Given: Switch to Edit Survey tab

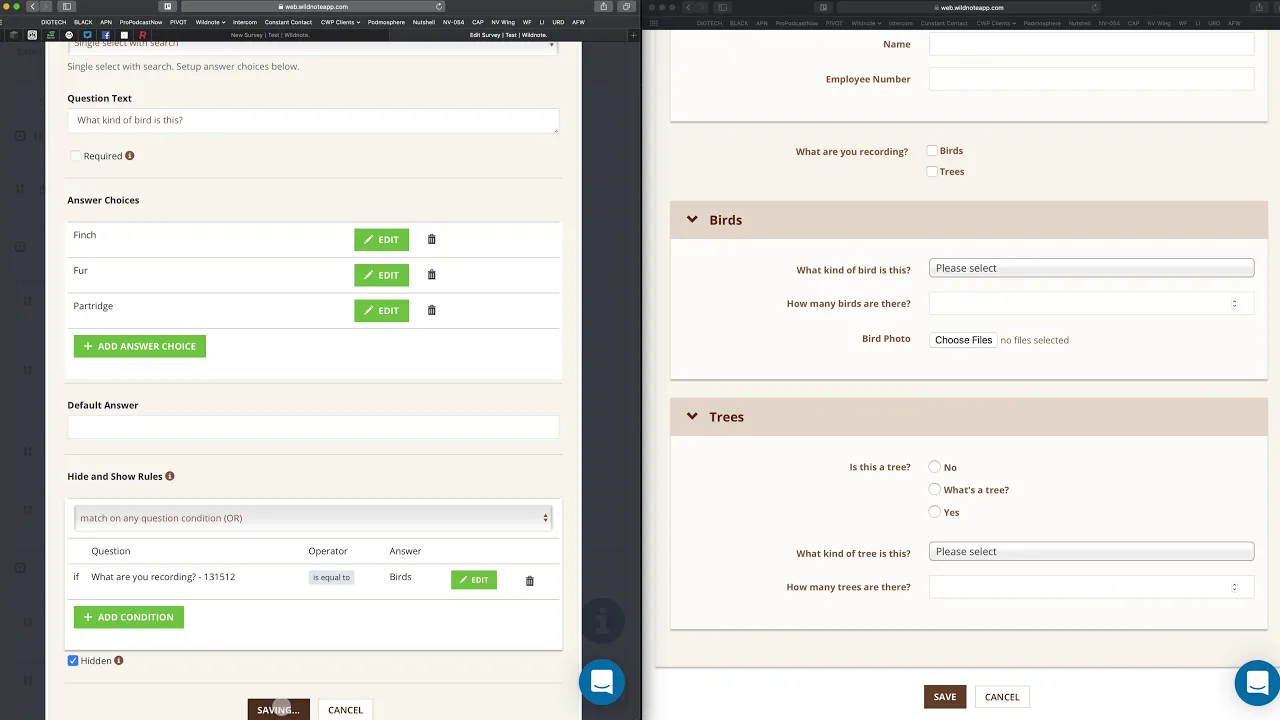Looking at the screenshot, I should pyautogui.click(x=508, y=35).
